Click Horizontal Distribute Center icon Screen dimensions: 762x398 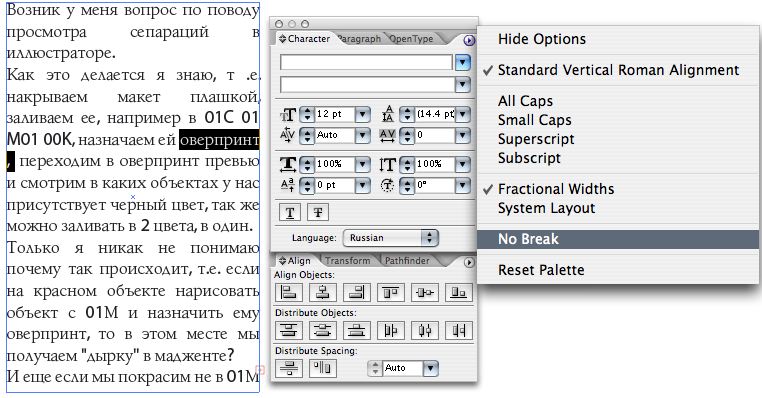coord(425,330)
